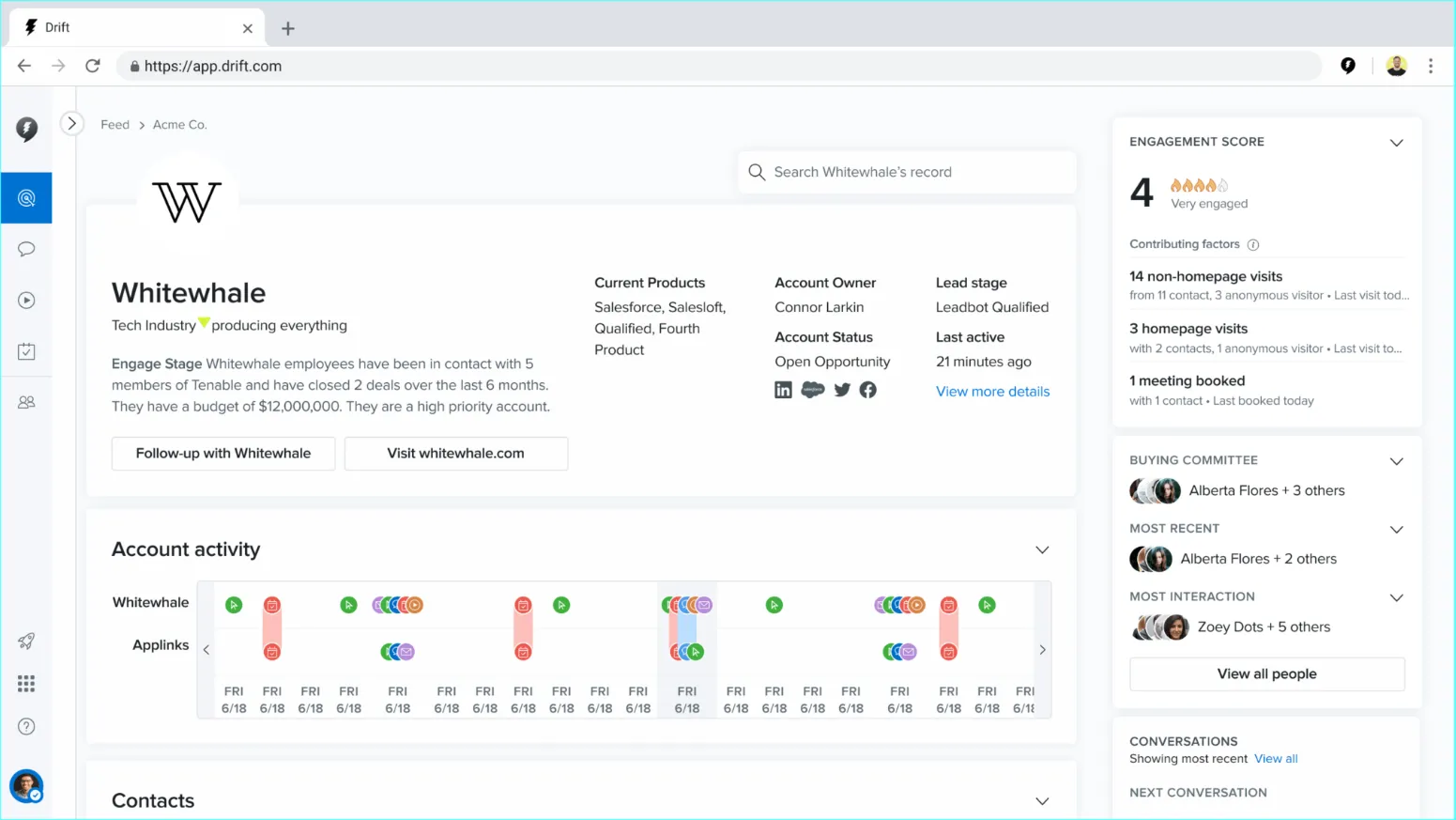Open the Twitter social profile icon
This screenshot has width=1456, height=820.
(x=842, y=390)
